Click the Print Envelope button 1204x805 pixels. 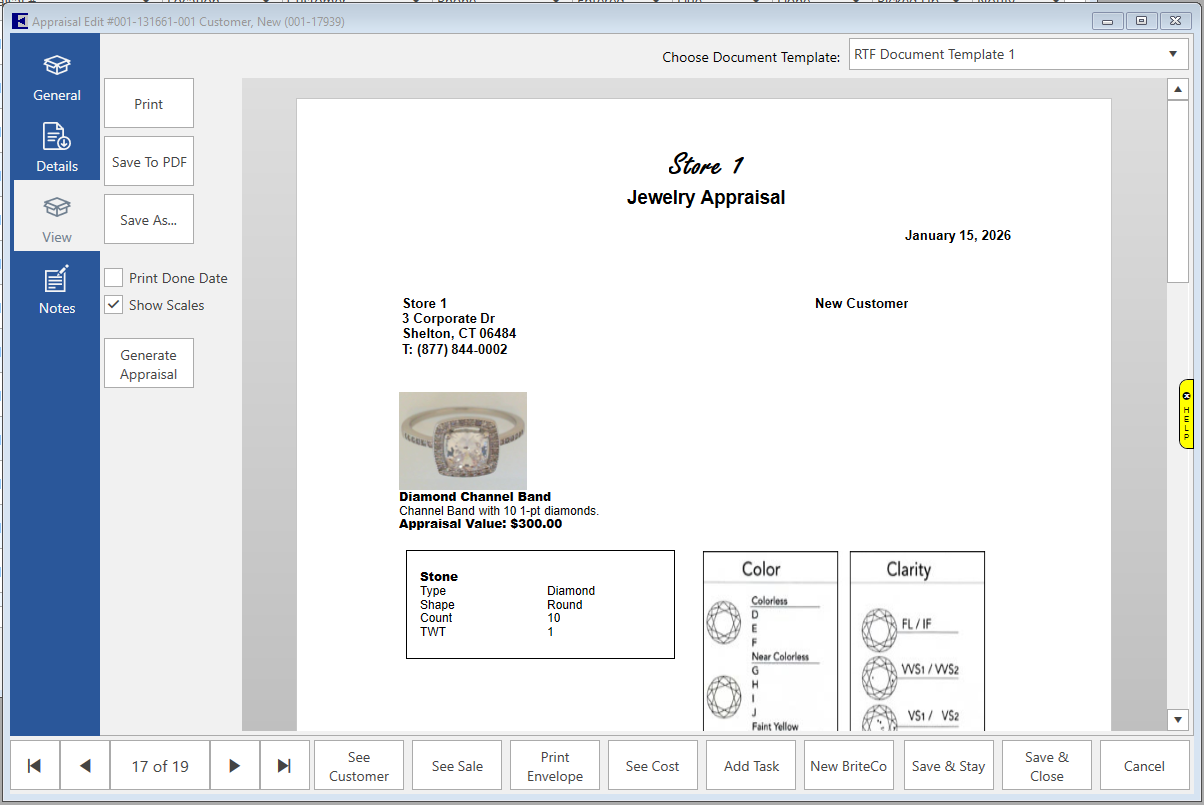tap(555, 766)
